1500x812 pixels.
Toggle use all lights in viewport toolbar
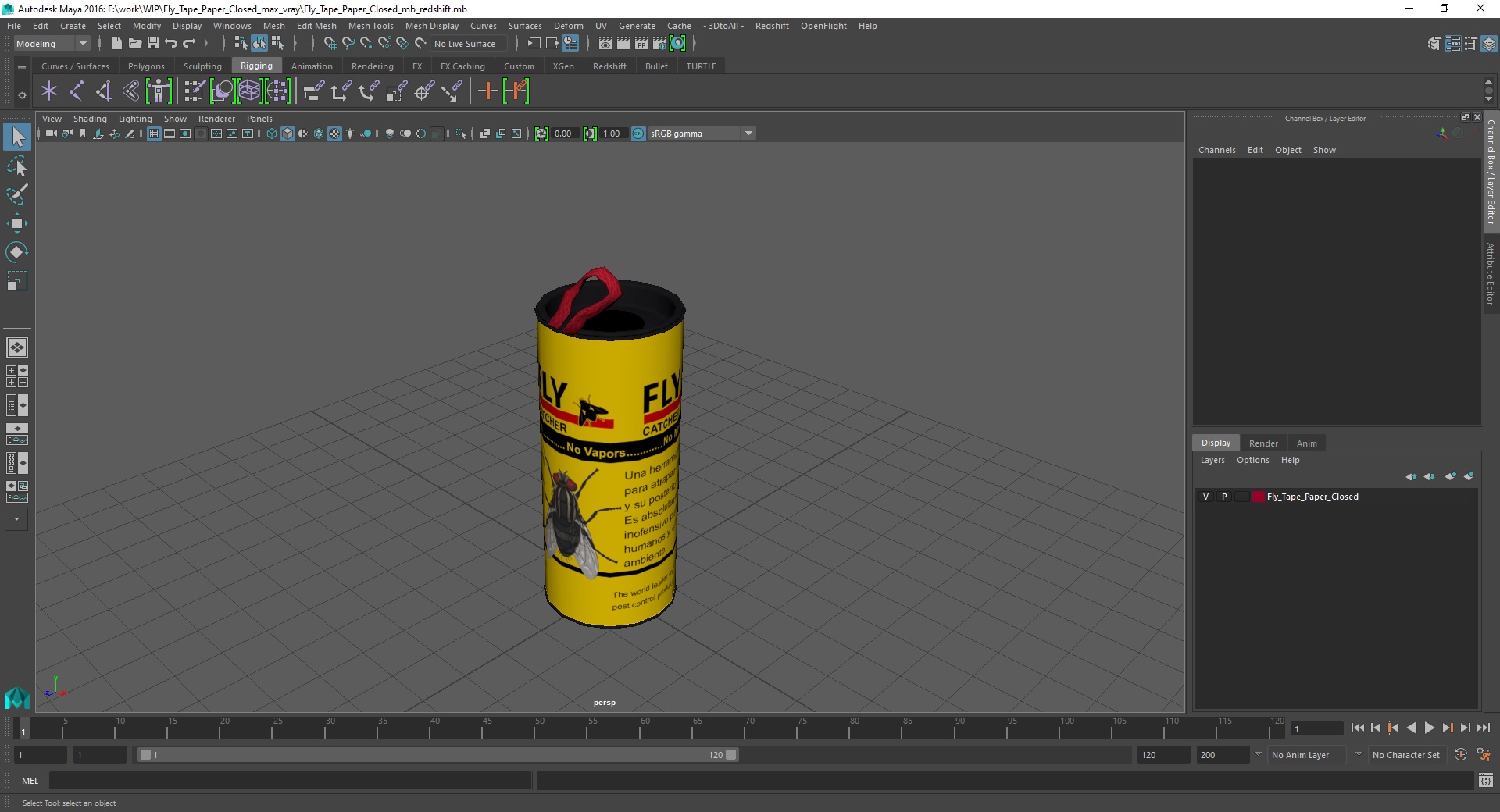click(x=350, y=134)
